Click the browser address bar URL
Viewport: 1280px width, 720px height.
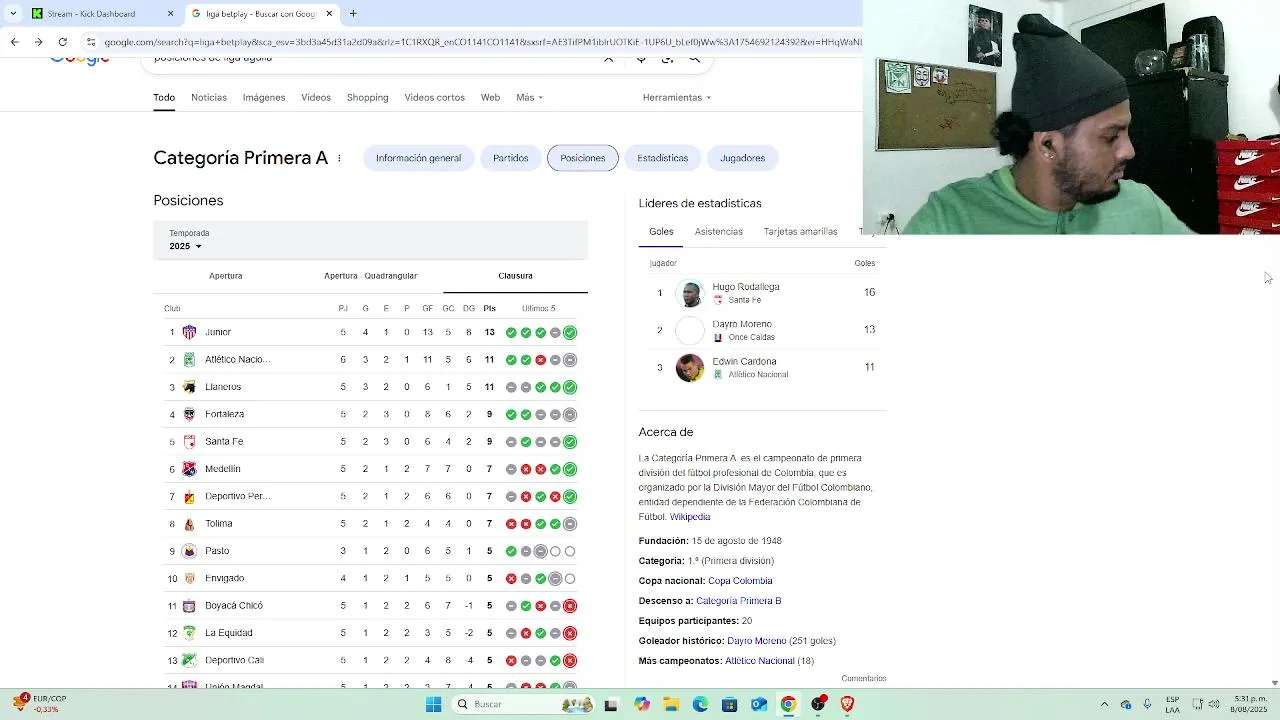(x=482, y=42)
